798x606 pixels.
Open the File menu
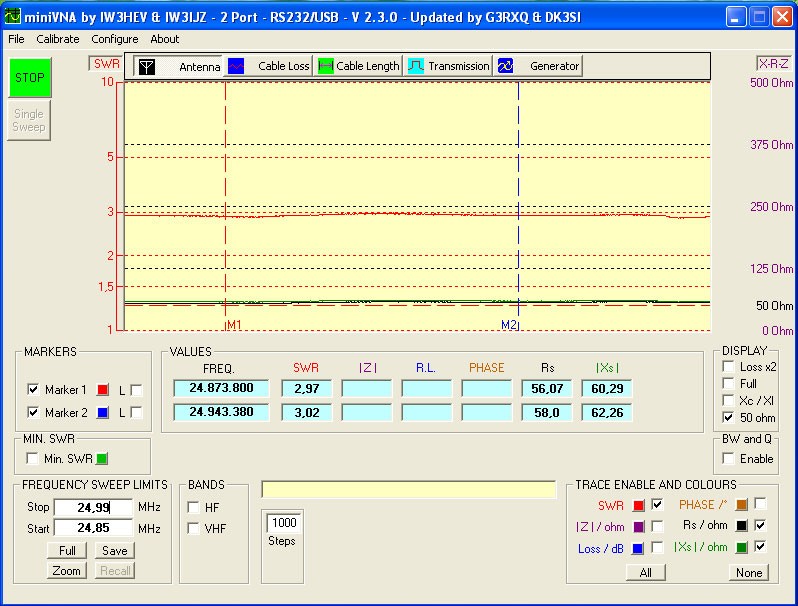point(16,39)
